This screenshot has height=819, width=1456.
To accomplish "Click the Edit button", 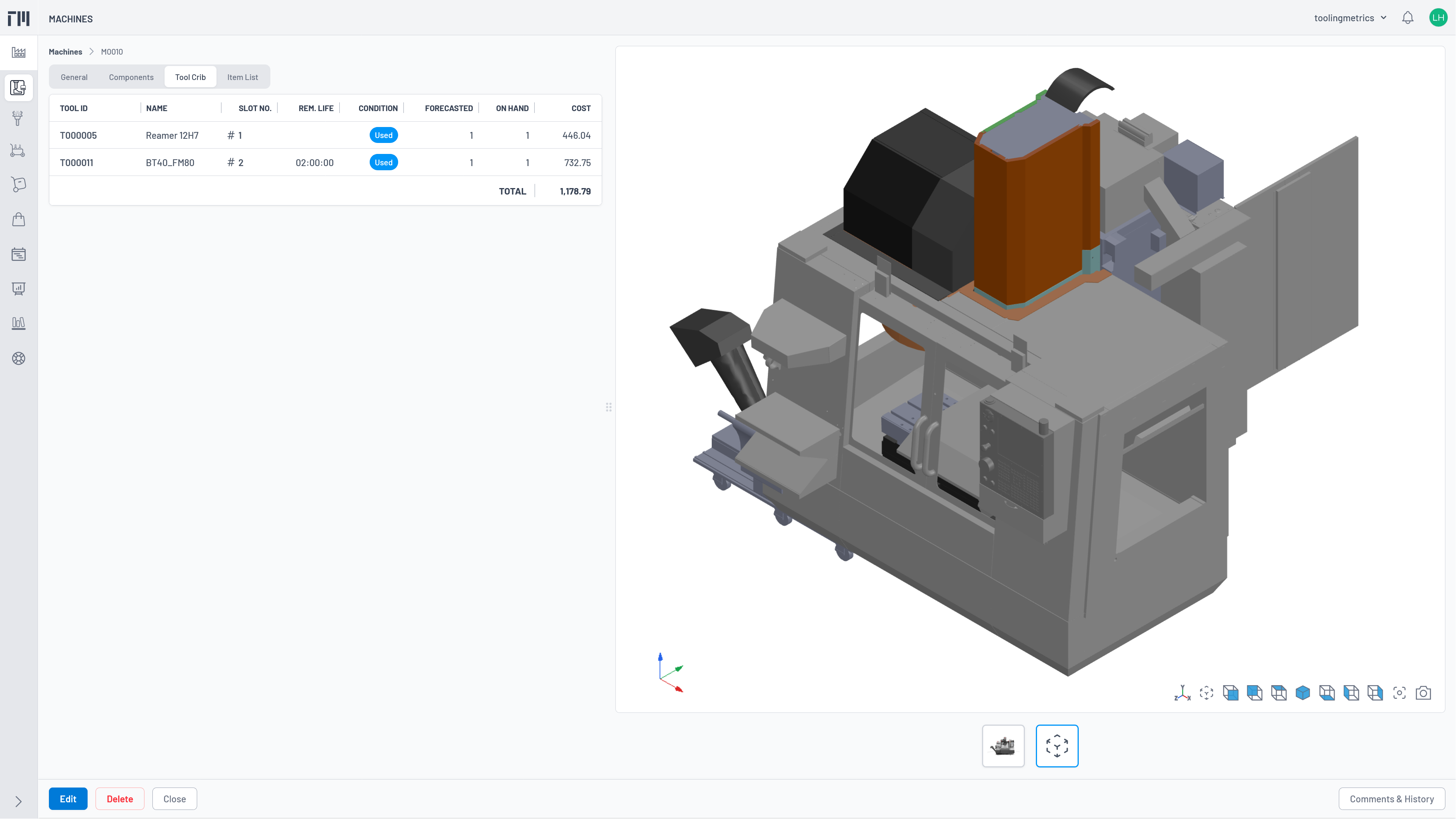I will click(x=68, y=799).
